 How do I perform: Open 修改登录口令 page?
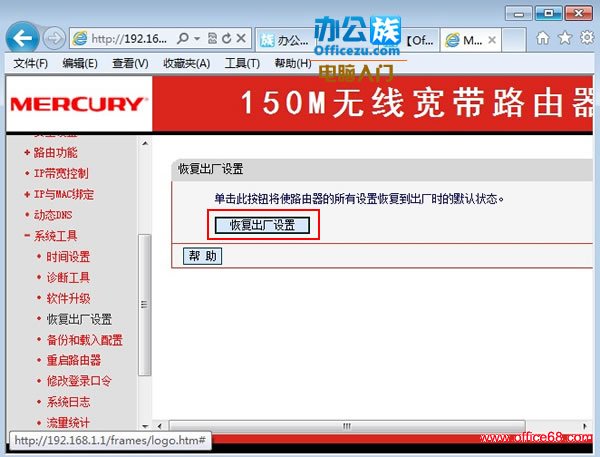pyautogui.click(x=79, y=381)
